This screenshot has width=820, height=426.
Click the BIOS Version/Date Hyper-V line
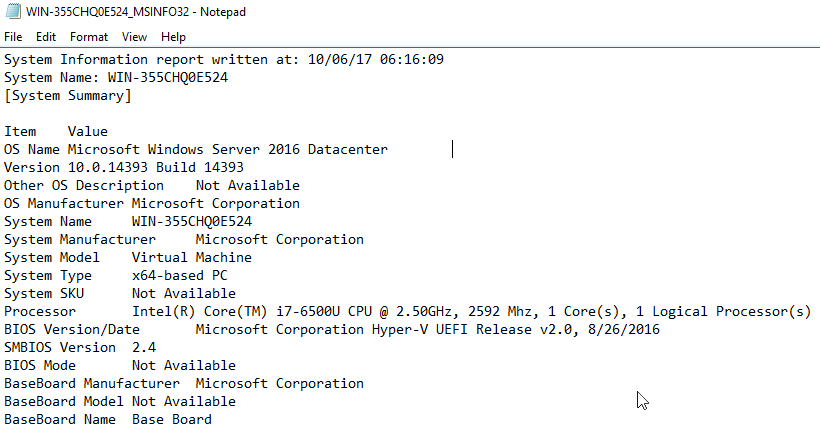[x=330, y=329]
